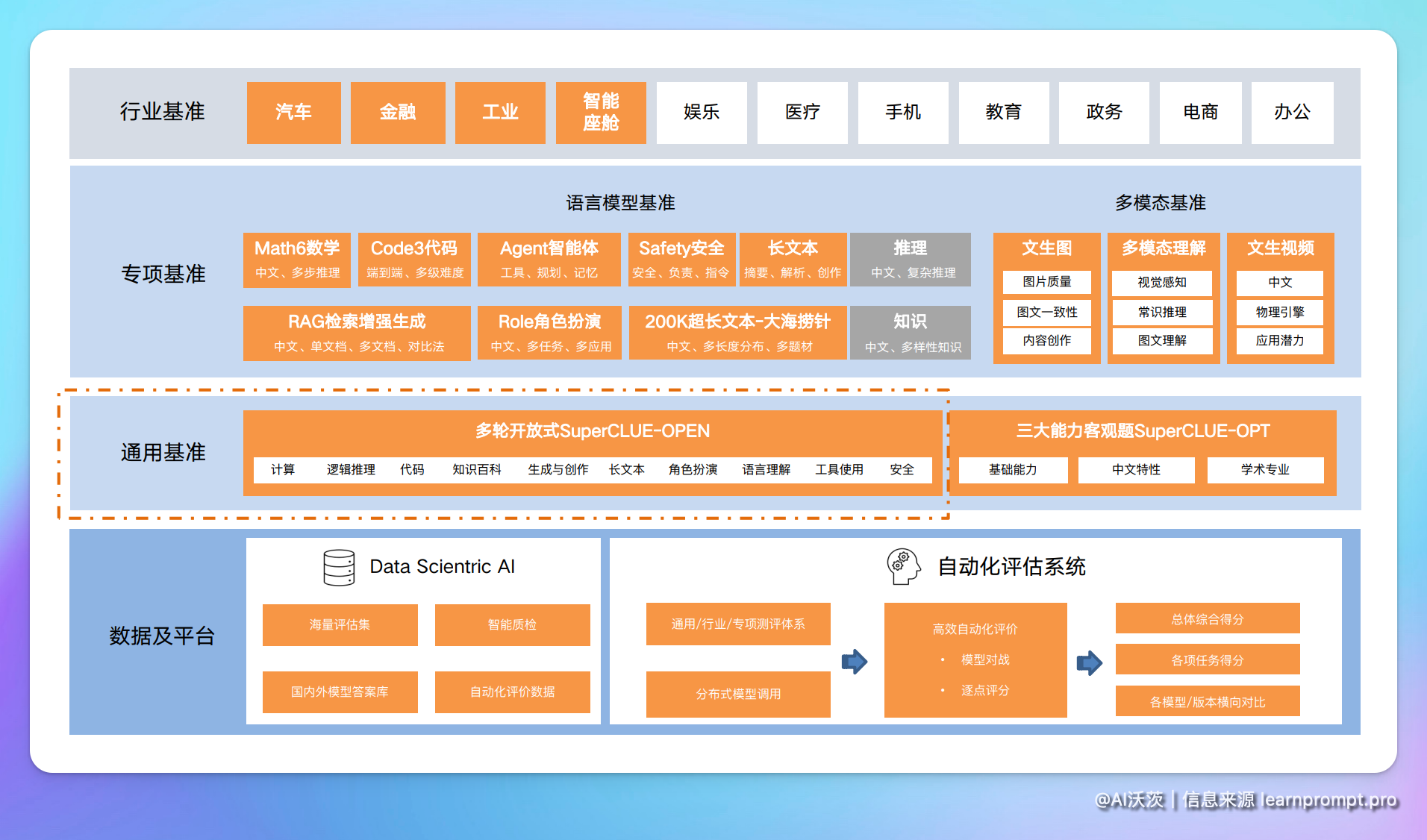Click the 政务 industry box
This screenshot has height=840, width=1427.
[1104, 113]
